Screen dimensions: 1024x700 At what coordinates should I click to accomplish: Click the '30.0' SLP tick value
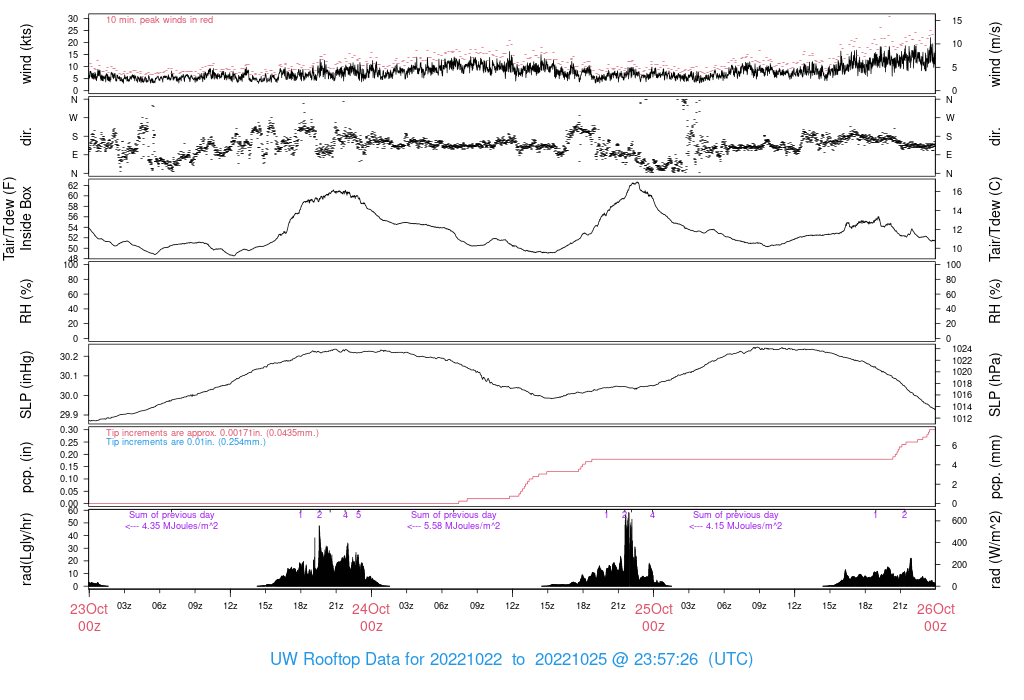[69, 396]
